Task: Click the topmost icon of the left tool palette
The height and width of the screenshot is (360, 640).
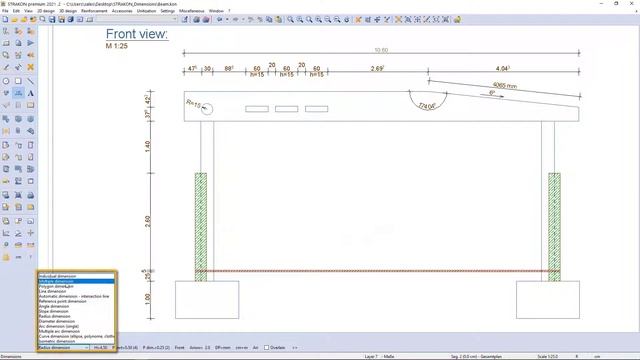Action: click(x=6, y=31)
